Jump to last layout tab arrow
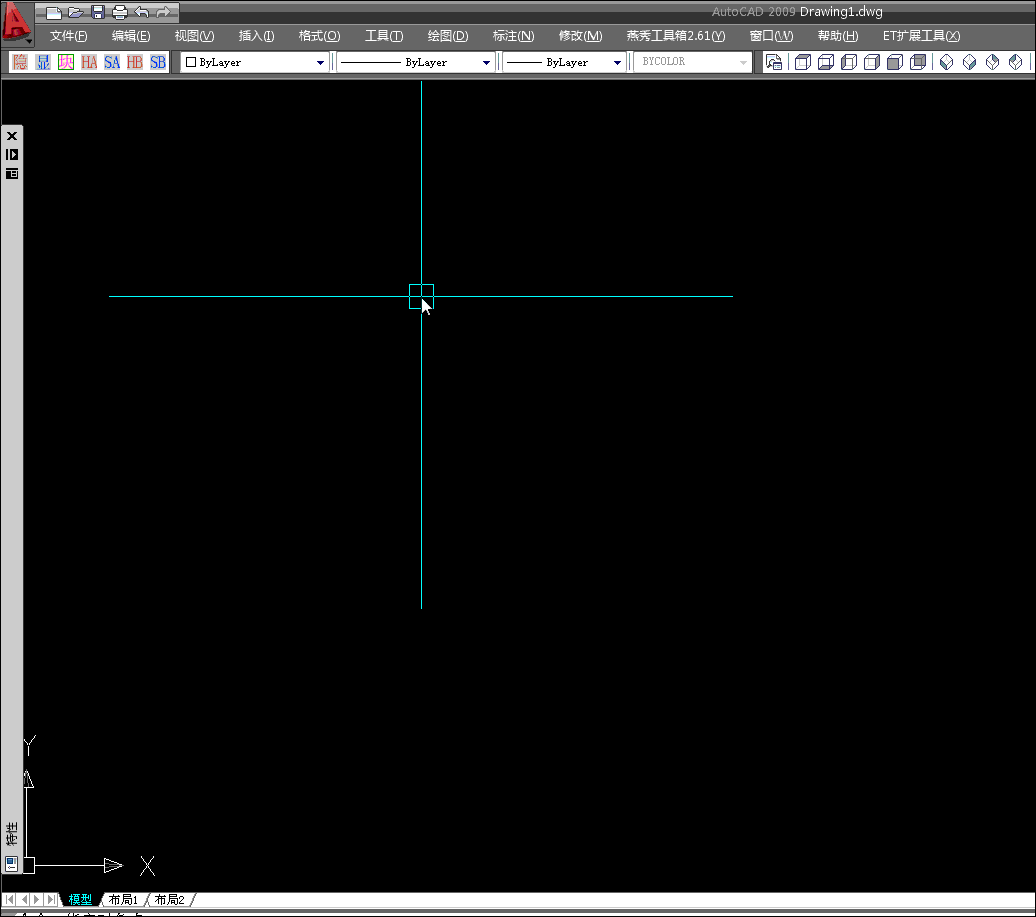The height and width of the screenshot is (917, 1036). click(51, 900)
